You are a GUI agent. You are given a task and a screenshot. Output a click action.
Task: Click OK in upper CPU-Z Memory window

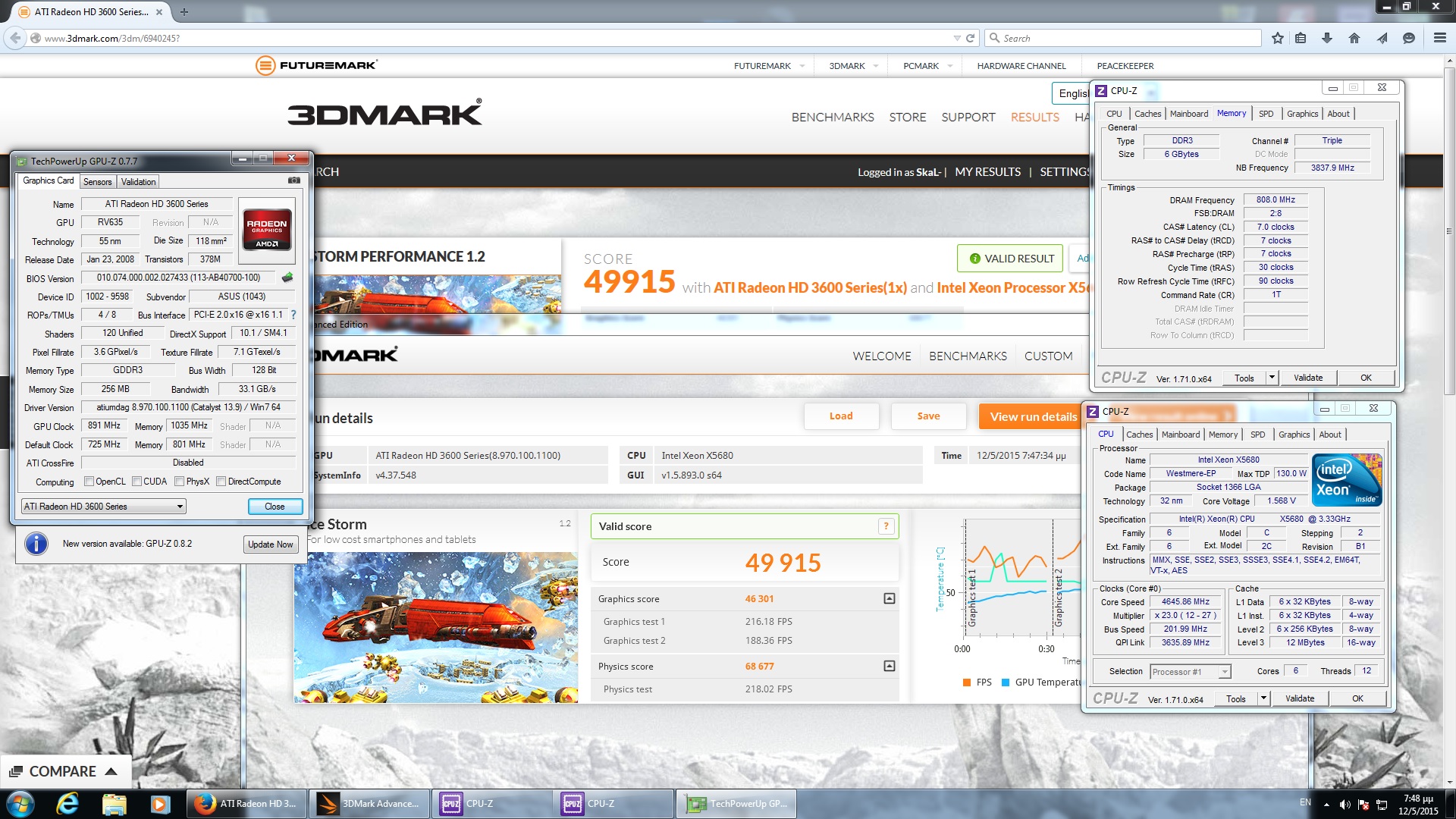[x=1366, y=378]
